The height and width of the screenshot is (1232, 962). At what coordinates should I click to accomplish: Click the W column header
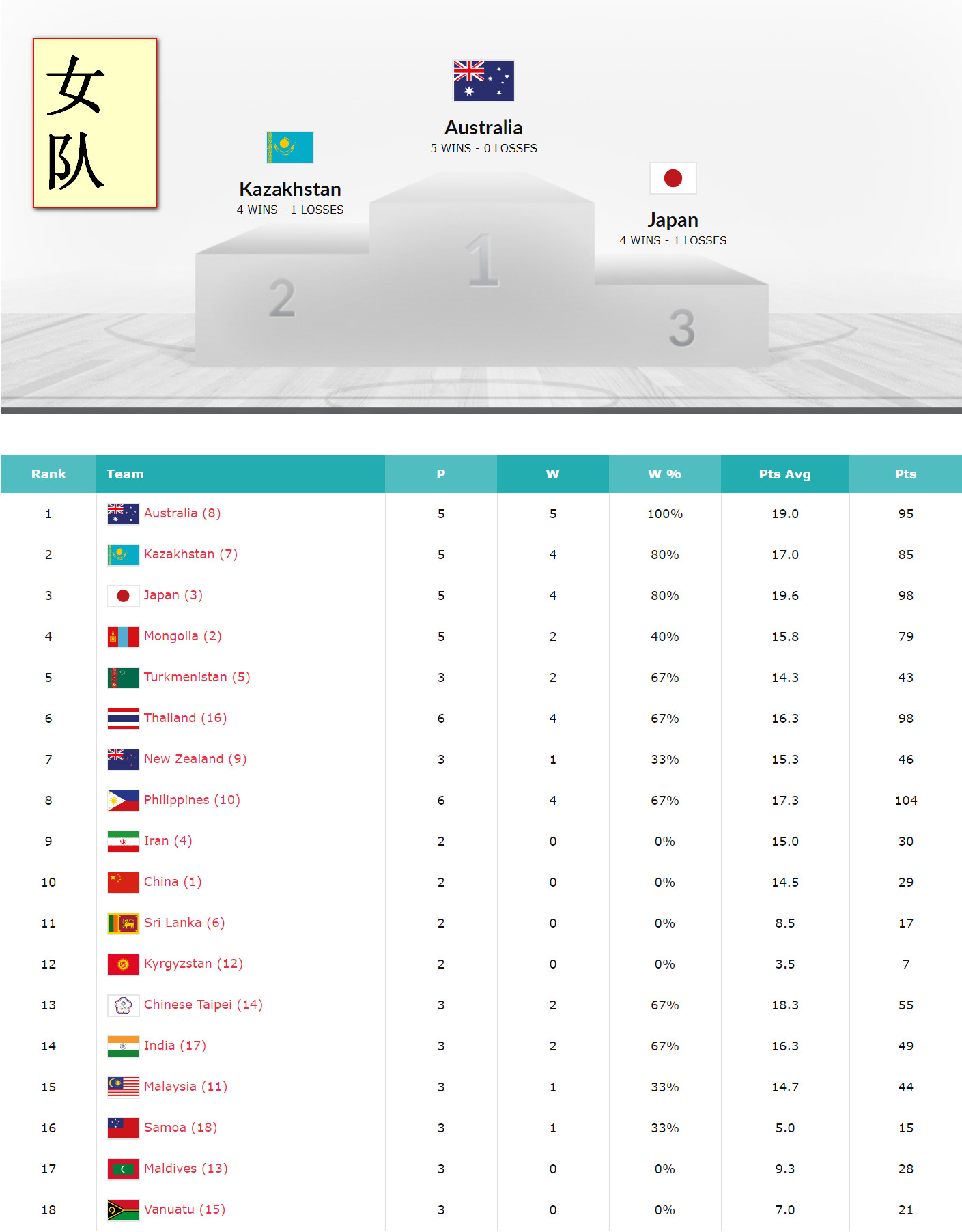pos(553,474)
